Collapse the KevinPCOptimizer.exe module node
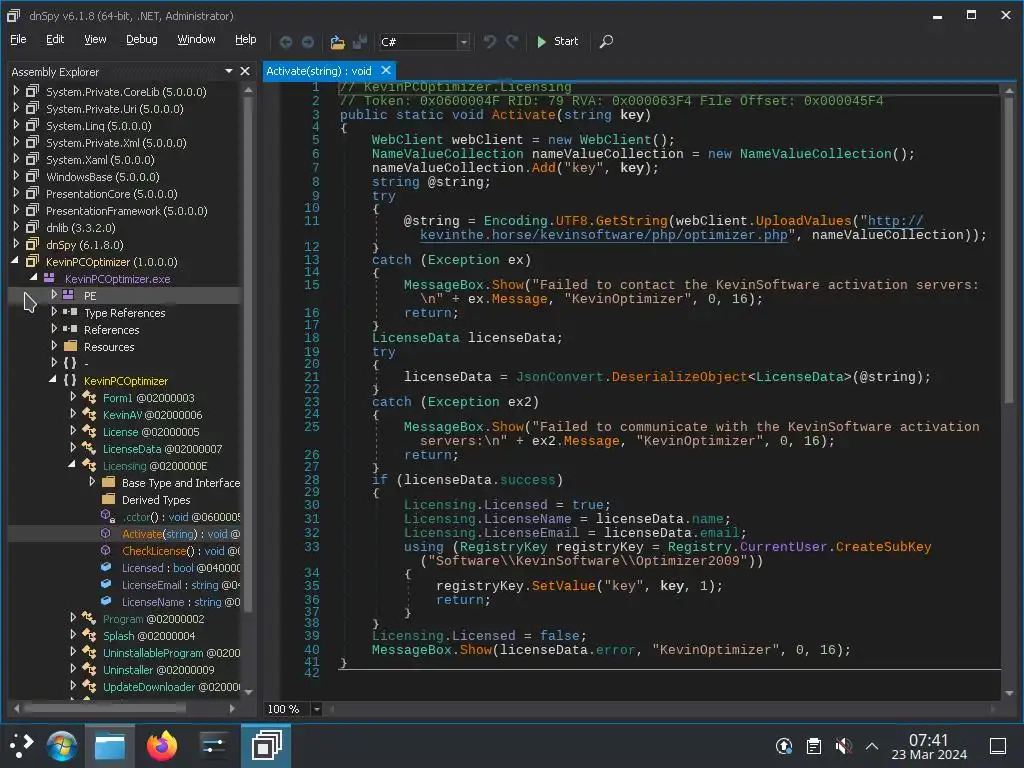 (x=33, y=278)
